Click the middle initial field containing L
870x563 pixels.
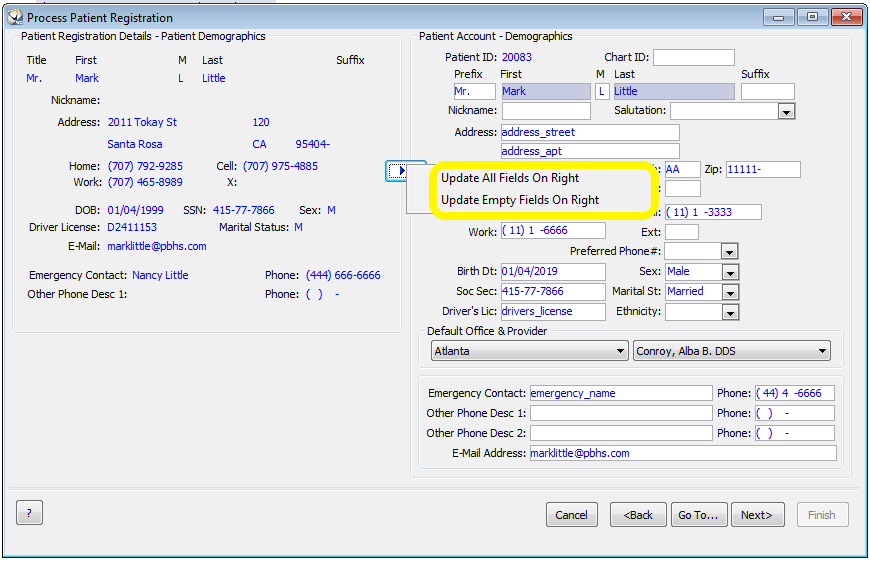tap(602, 92)
